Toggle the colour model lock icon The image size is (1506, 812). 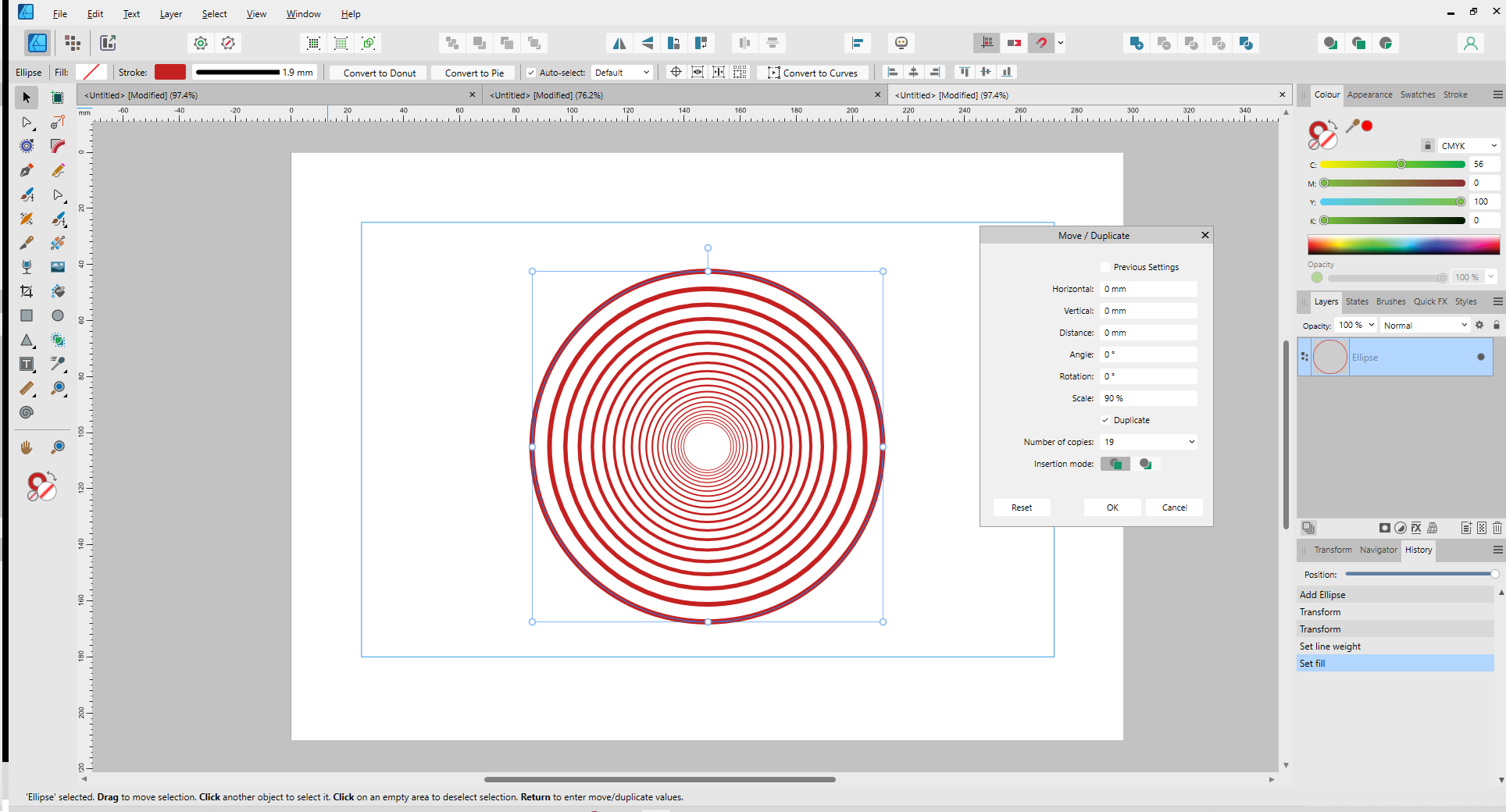coord(1427,145)
